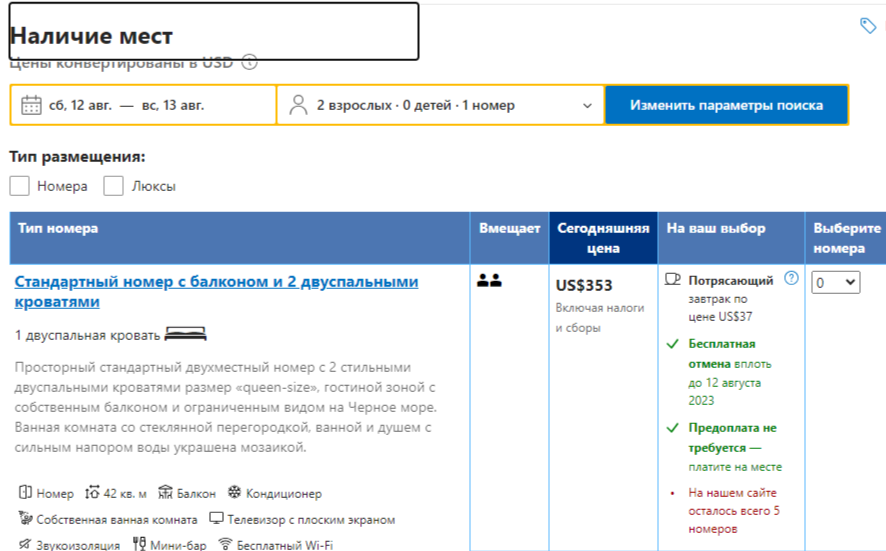
Task: Expand the guests selector '2 взрослых · 0 детей'
Action: [x=441, y=105]
